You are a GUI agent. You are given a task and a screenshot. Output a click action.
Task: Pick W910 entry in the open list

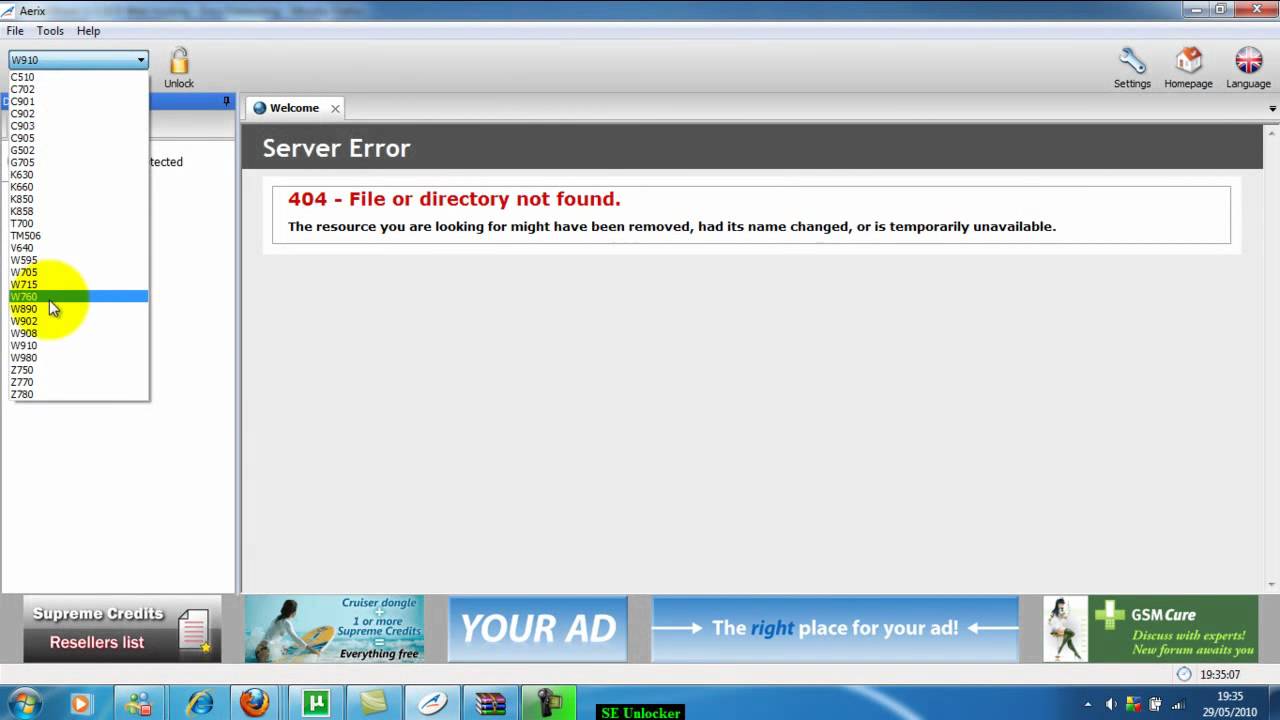click(x=79, y=345)
